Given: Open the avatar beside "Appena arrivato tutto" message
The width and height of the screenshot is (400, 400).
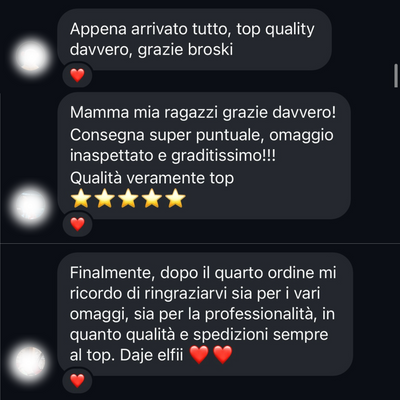Looking at the screenshot, I should coord(31,57).
